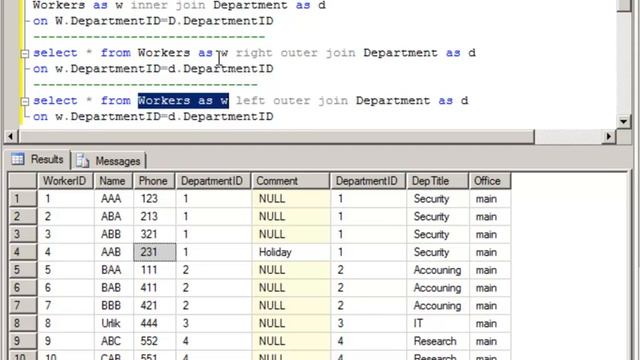Click the Name cell BBB
Screen dimensions: 640x360
coord(114,306)
